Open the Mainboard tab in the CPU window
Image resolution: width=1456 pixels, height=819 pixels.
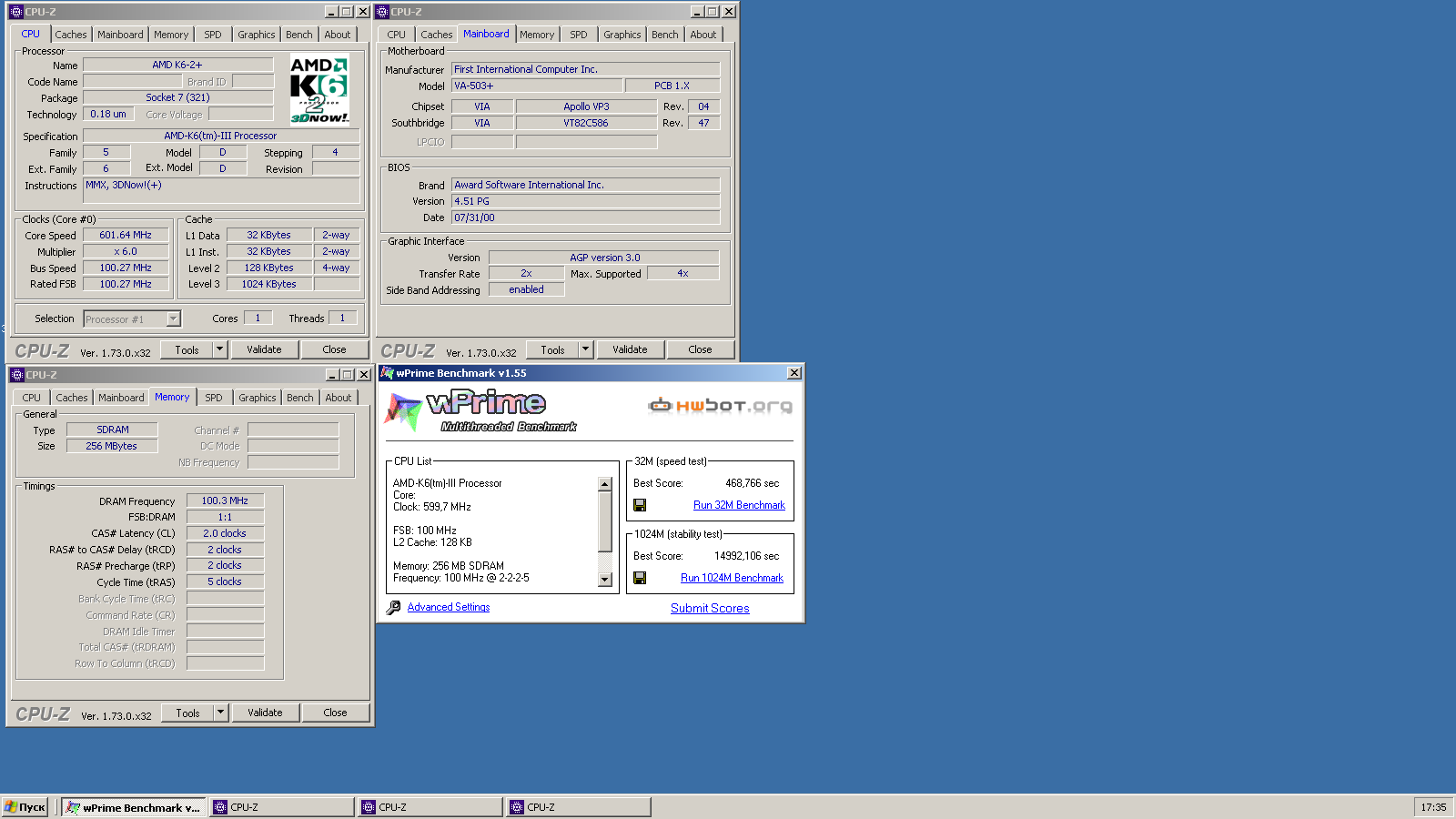121,35
